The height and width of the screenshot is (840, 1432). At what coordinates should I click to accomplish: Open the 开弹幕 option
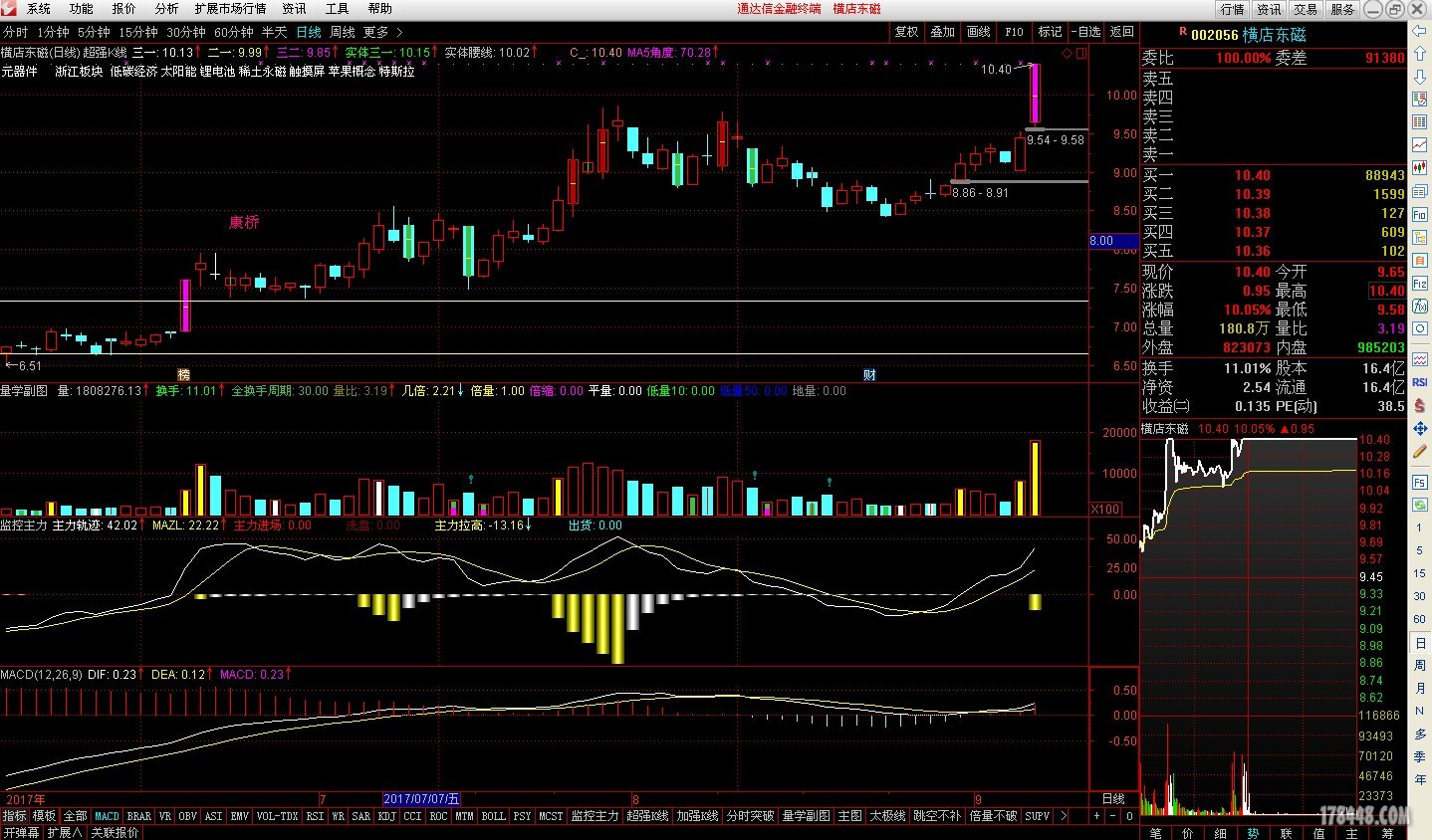[x=21, y=832]
